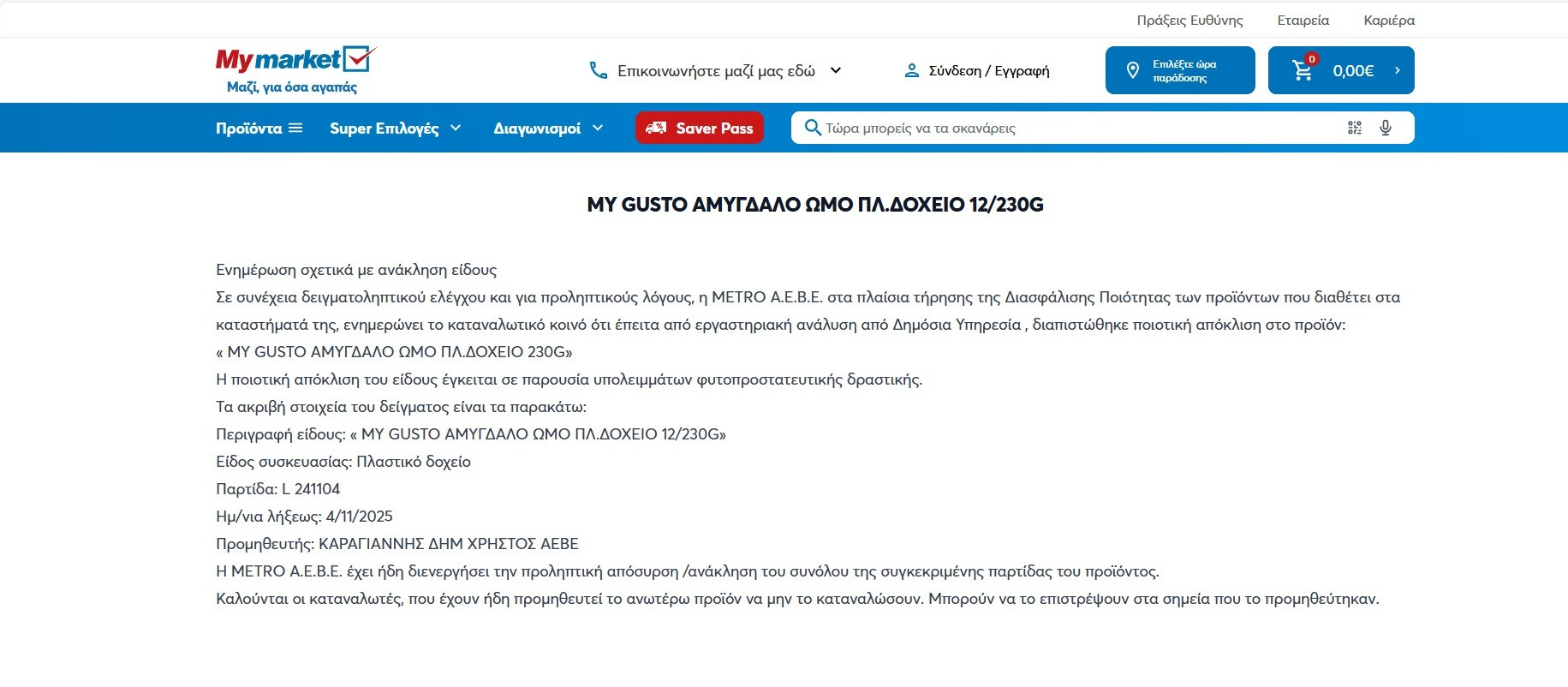Click the line starting Η ποιοτική απόκλιση του είδους
1568x687 pixels.
pyautogui.click(x=569, y=379)
